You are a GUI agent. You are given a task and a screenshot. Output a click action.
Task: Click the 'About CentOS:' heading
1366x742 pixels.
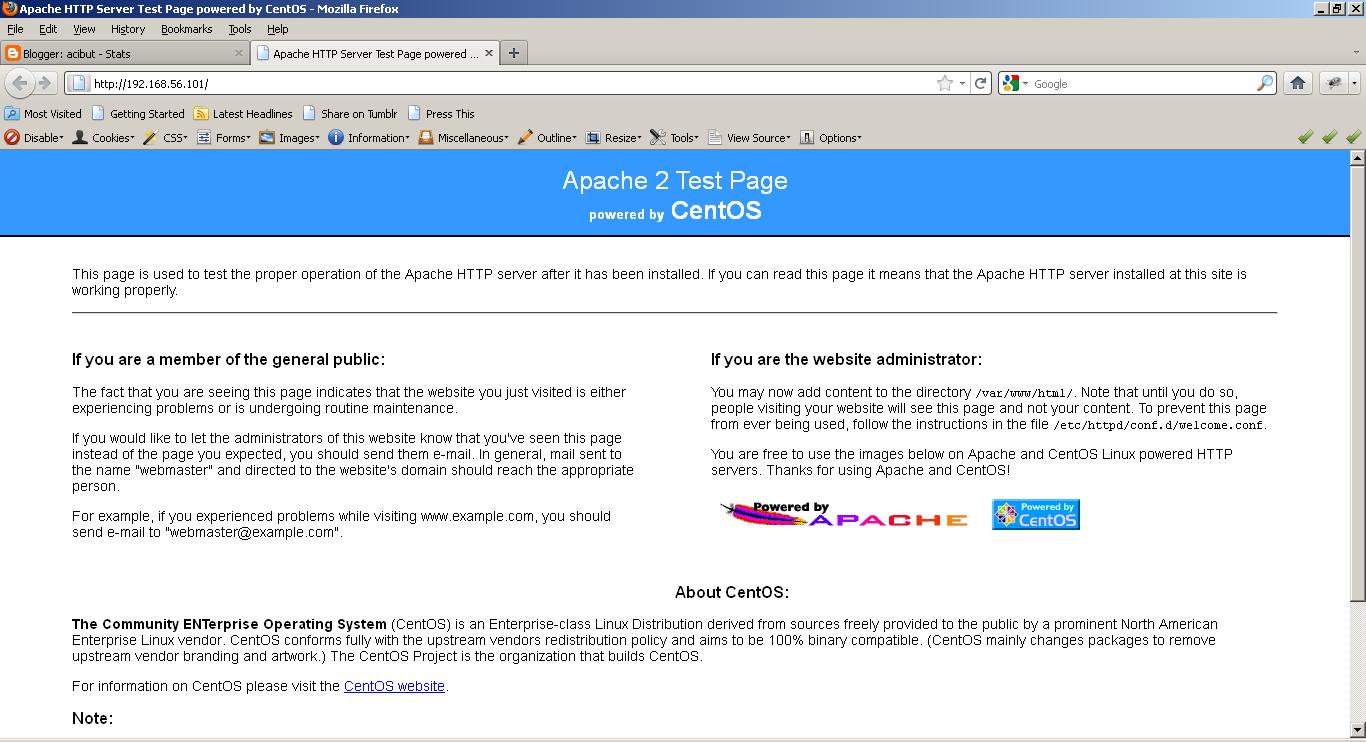[732, 592]
